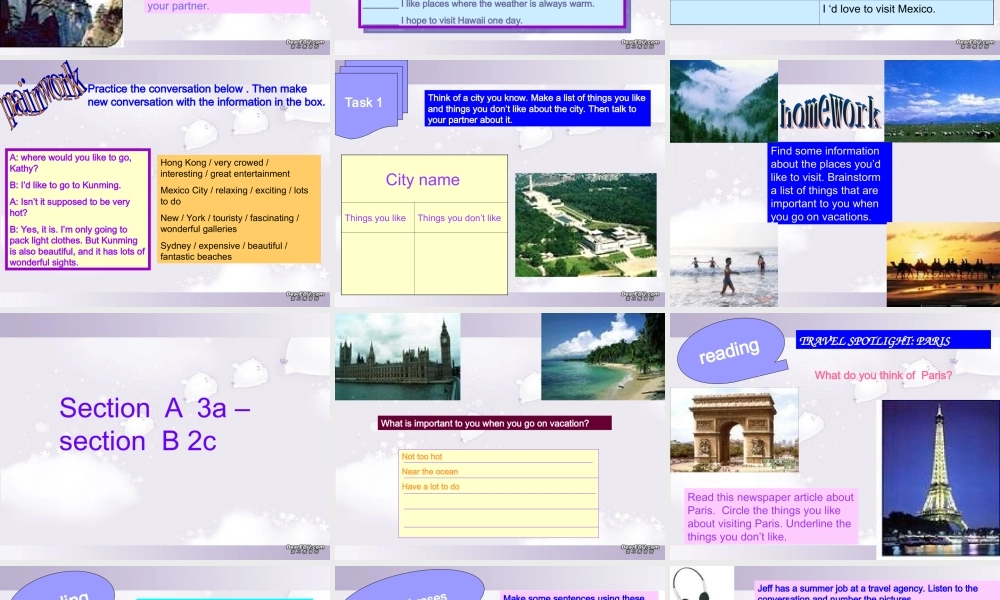Click the pairwork WordArt graphic
This screenshot has width=1000, height=600.
pos(42,95)
